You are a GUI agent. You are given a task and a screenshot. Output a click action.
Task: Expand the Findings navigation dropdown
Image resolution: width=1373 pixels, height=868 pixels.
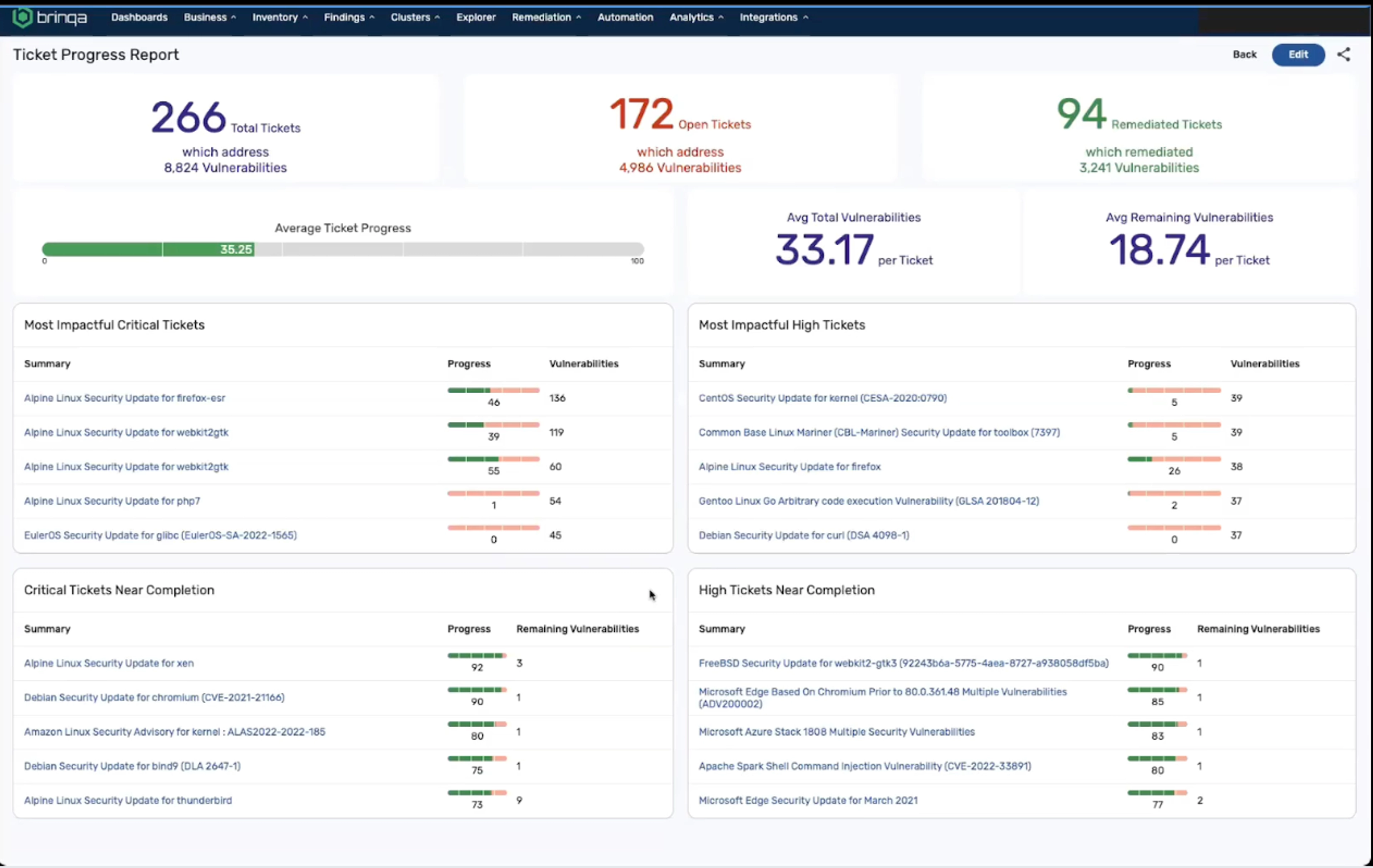(x=349, y=18)
